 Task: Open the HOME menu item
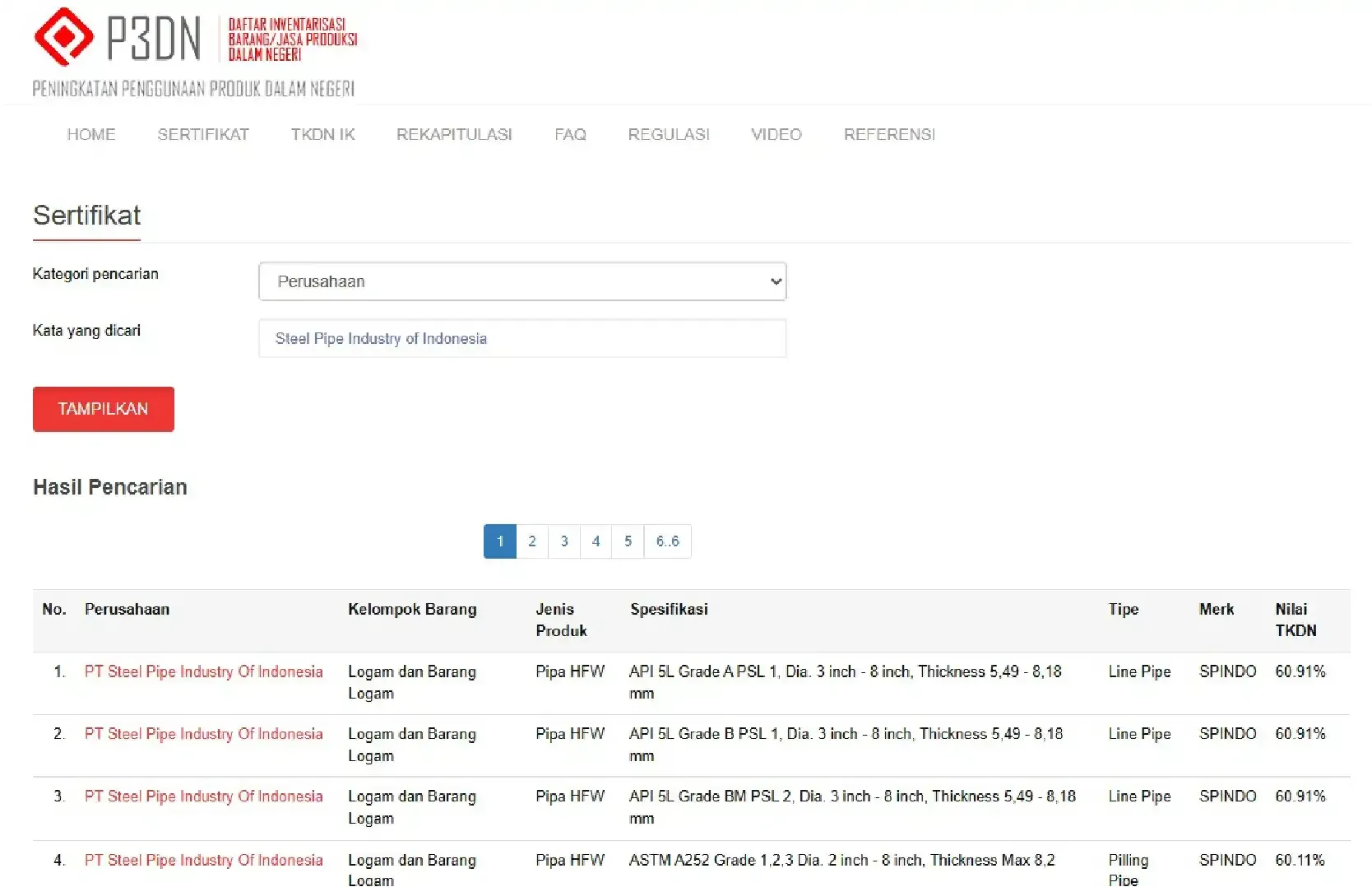[91, 134]
